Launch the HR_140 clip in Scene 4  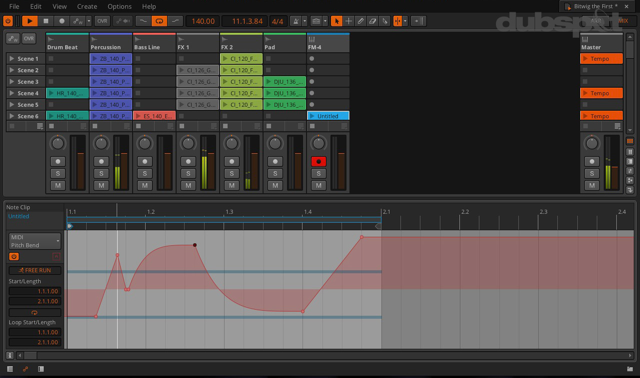51,93
